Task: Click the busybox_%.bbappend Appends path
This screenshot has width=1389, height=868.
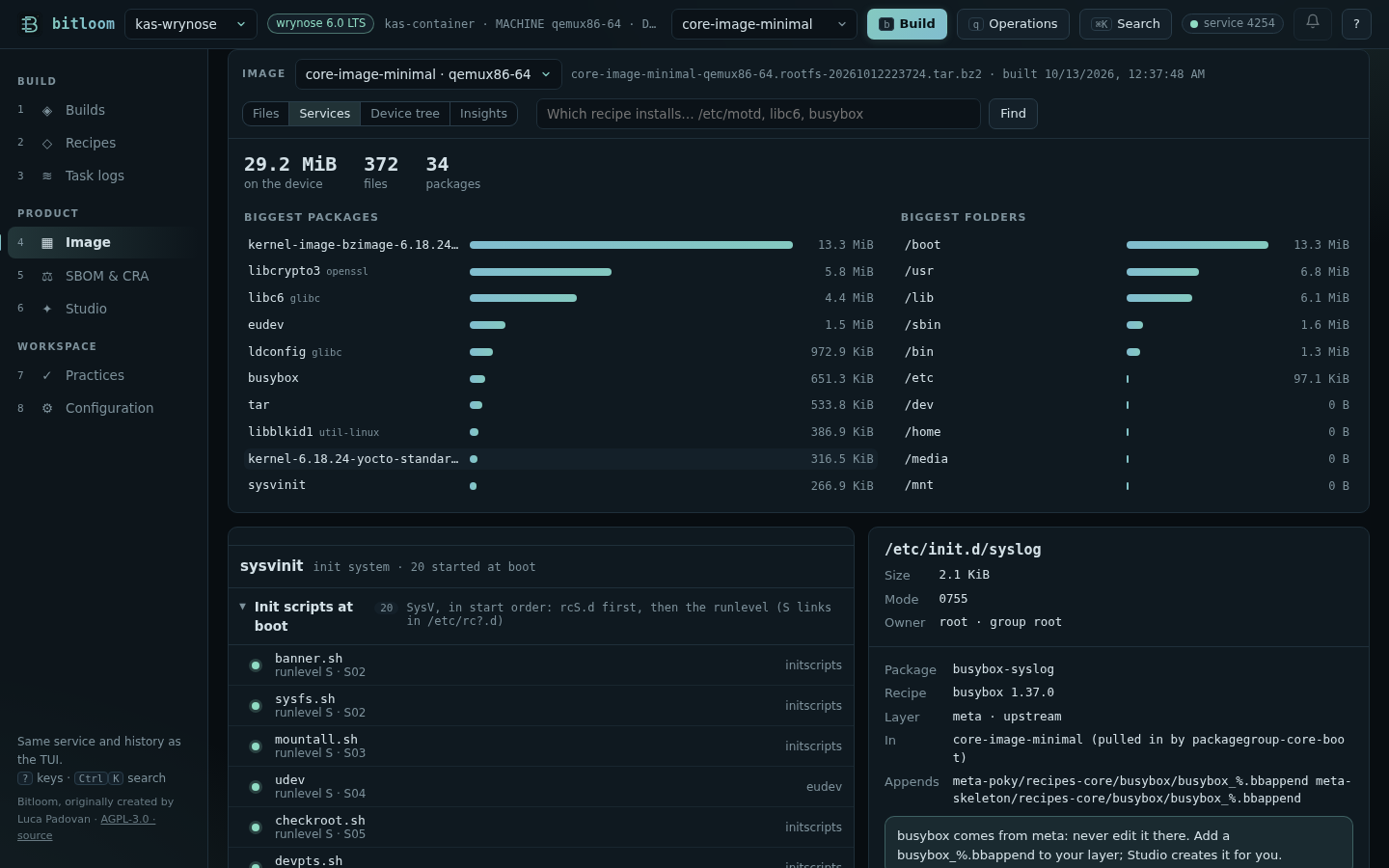Action: (1152, 790)
